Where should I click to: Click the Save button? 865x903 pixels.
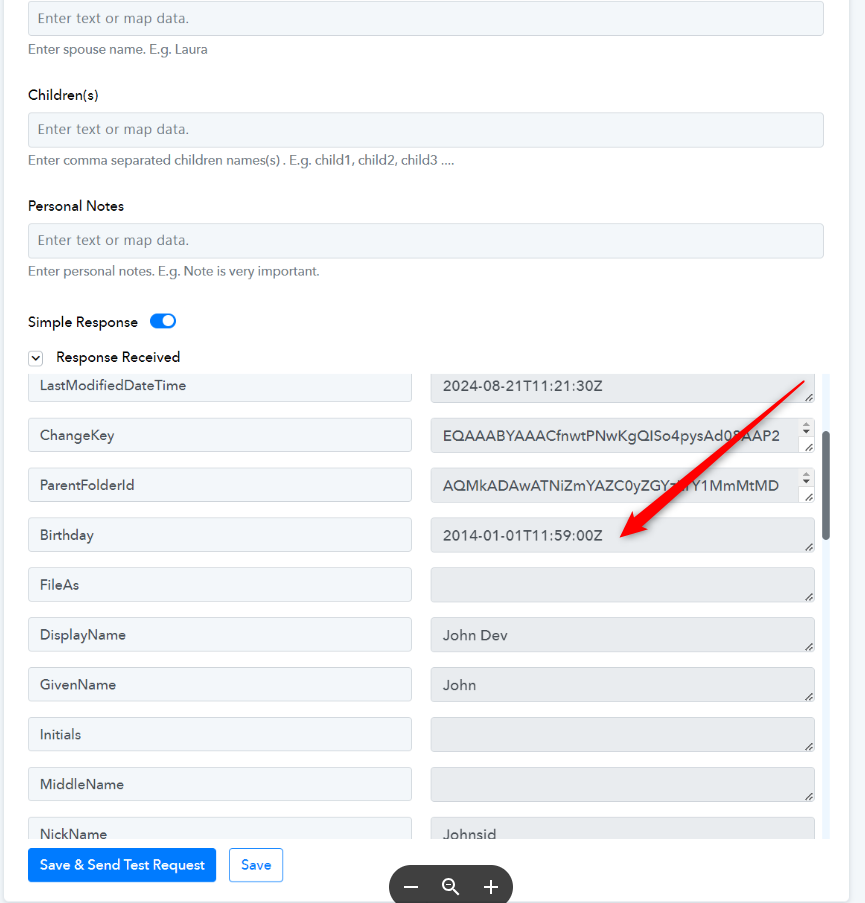click(x=256, y=865)
